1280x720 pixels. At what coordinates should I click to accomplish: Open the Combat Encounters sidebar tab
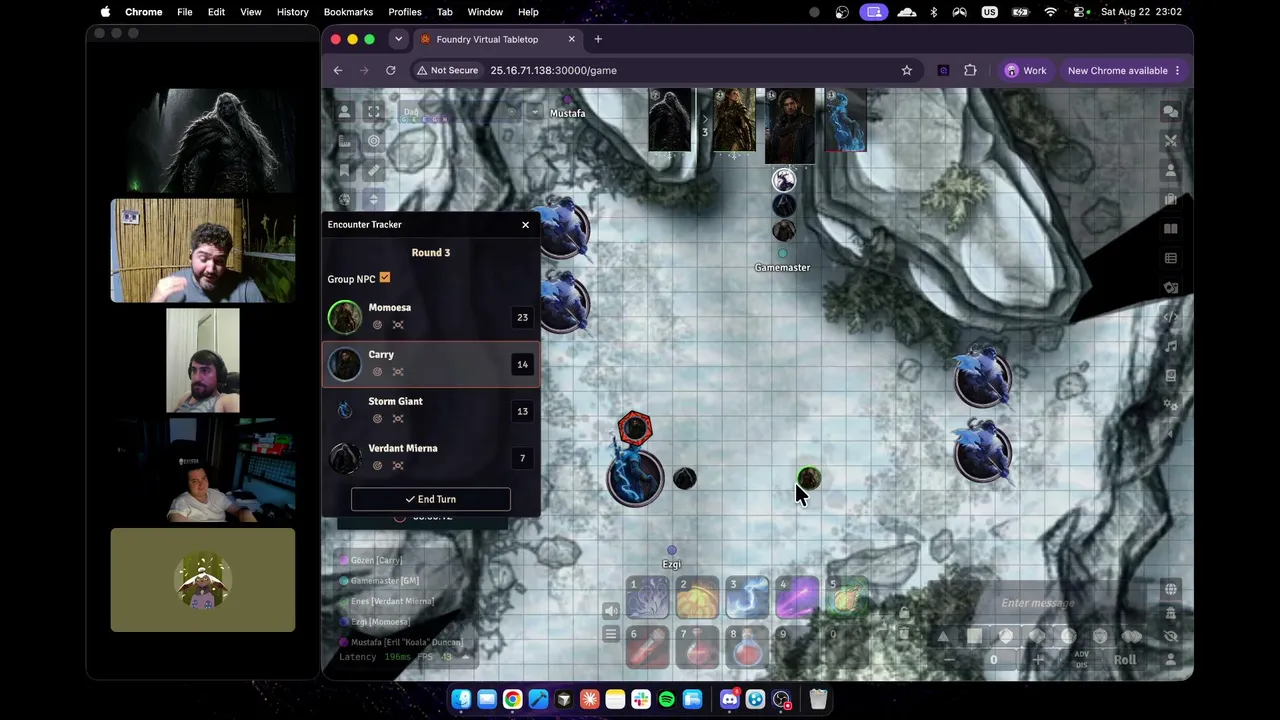tap(1170, 141)
